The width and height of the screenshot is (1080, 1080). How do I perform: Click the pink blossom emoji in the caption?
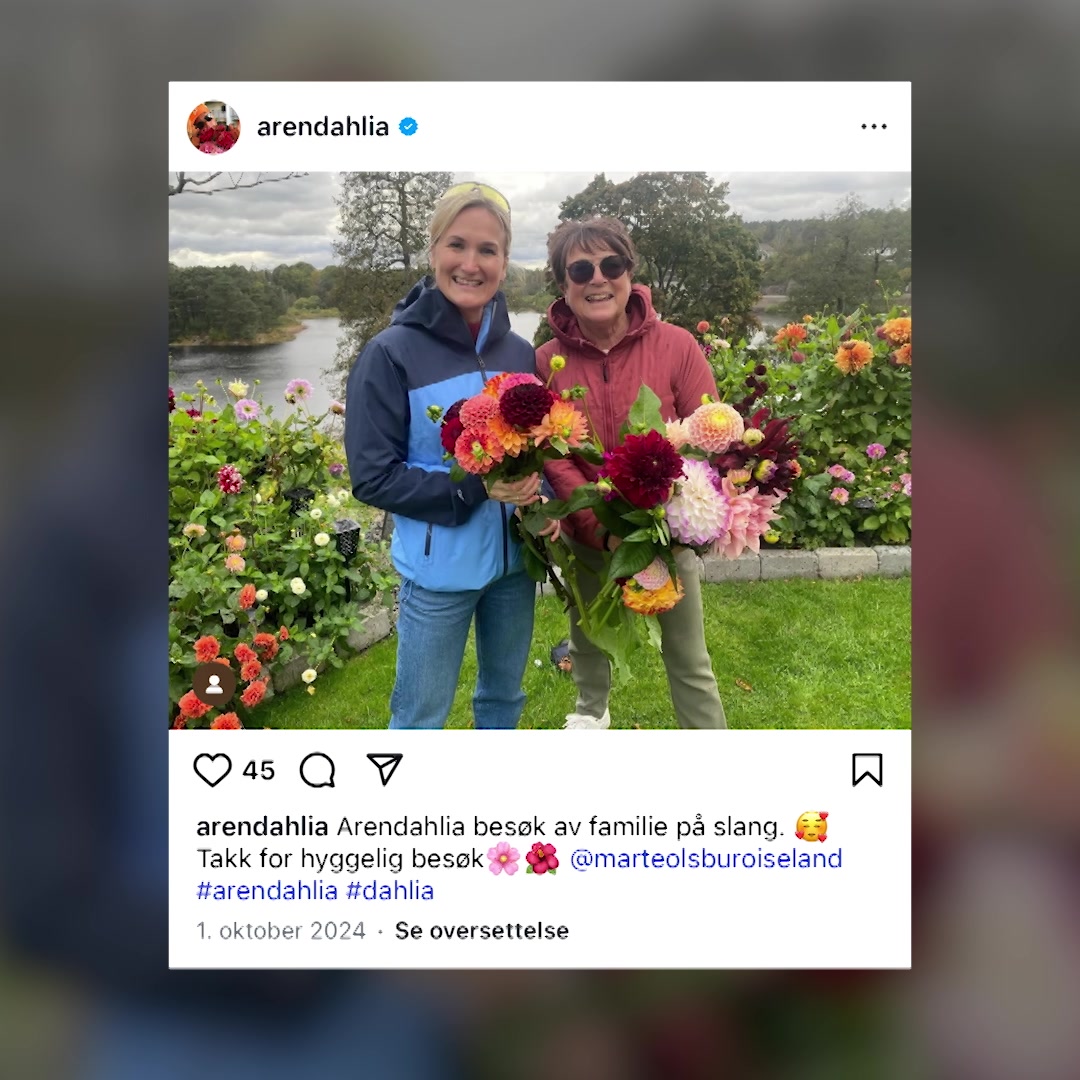coord(503,858)
